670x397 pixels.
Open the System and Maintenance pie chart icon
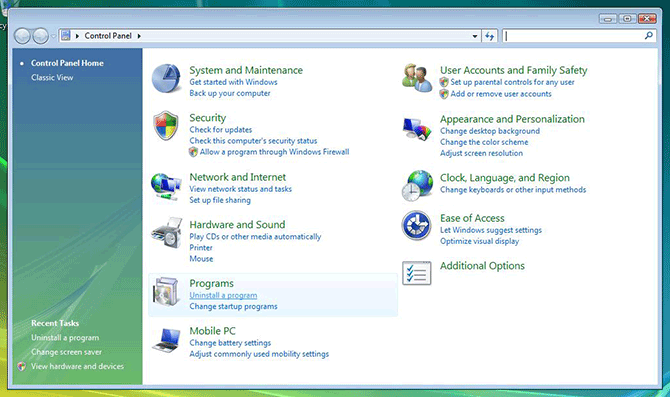tap(167, 78)
